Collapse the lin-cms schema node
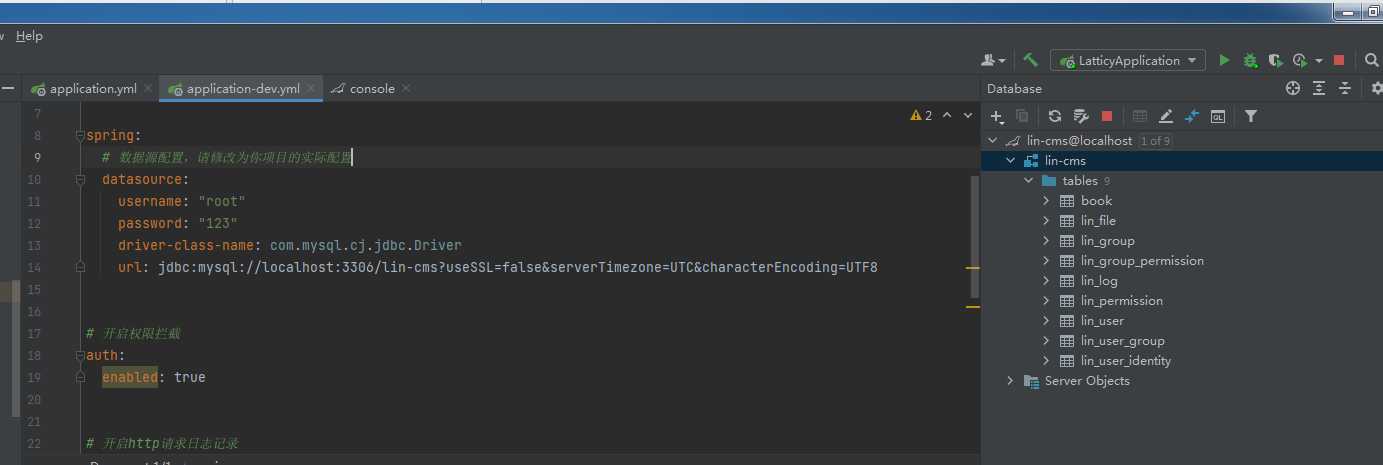 tap(1010, 161)
